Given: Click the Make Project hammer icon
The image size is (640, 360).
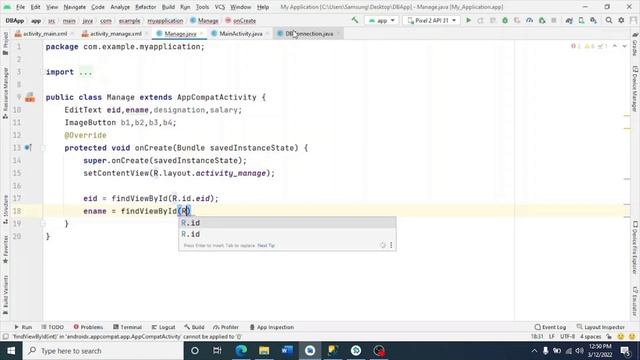Looking at the screenshot, I should [355, 20].
